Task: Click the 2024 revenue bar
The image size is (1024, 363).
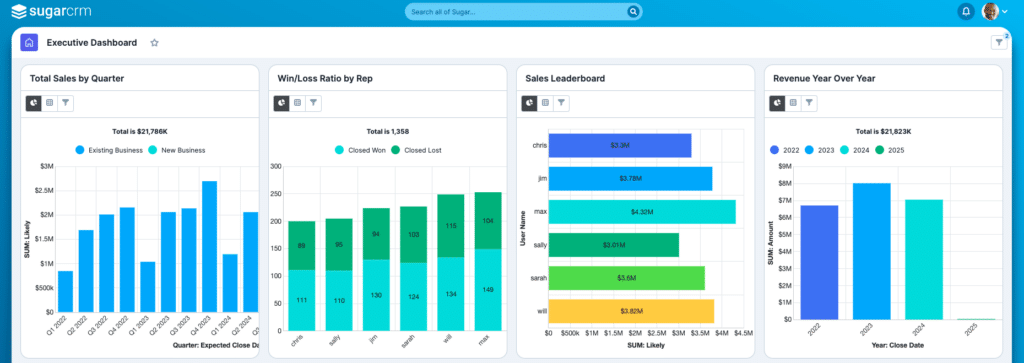Action: click(924, 260)
